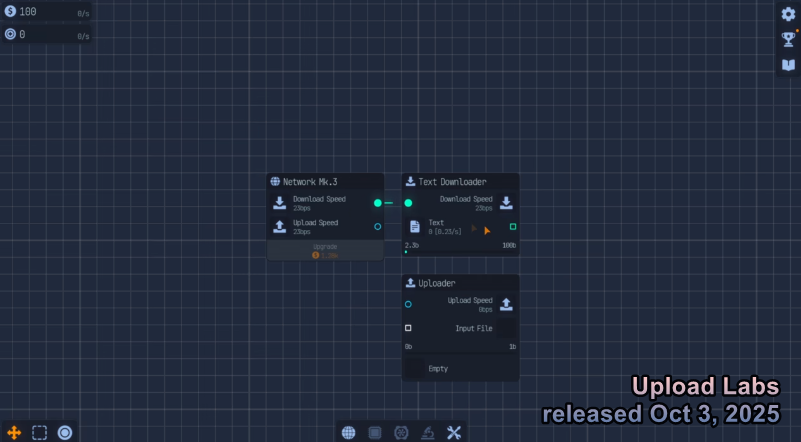Click the Uploader's upload speed icon
801x442 pixels.
click(506, 304)
